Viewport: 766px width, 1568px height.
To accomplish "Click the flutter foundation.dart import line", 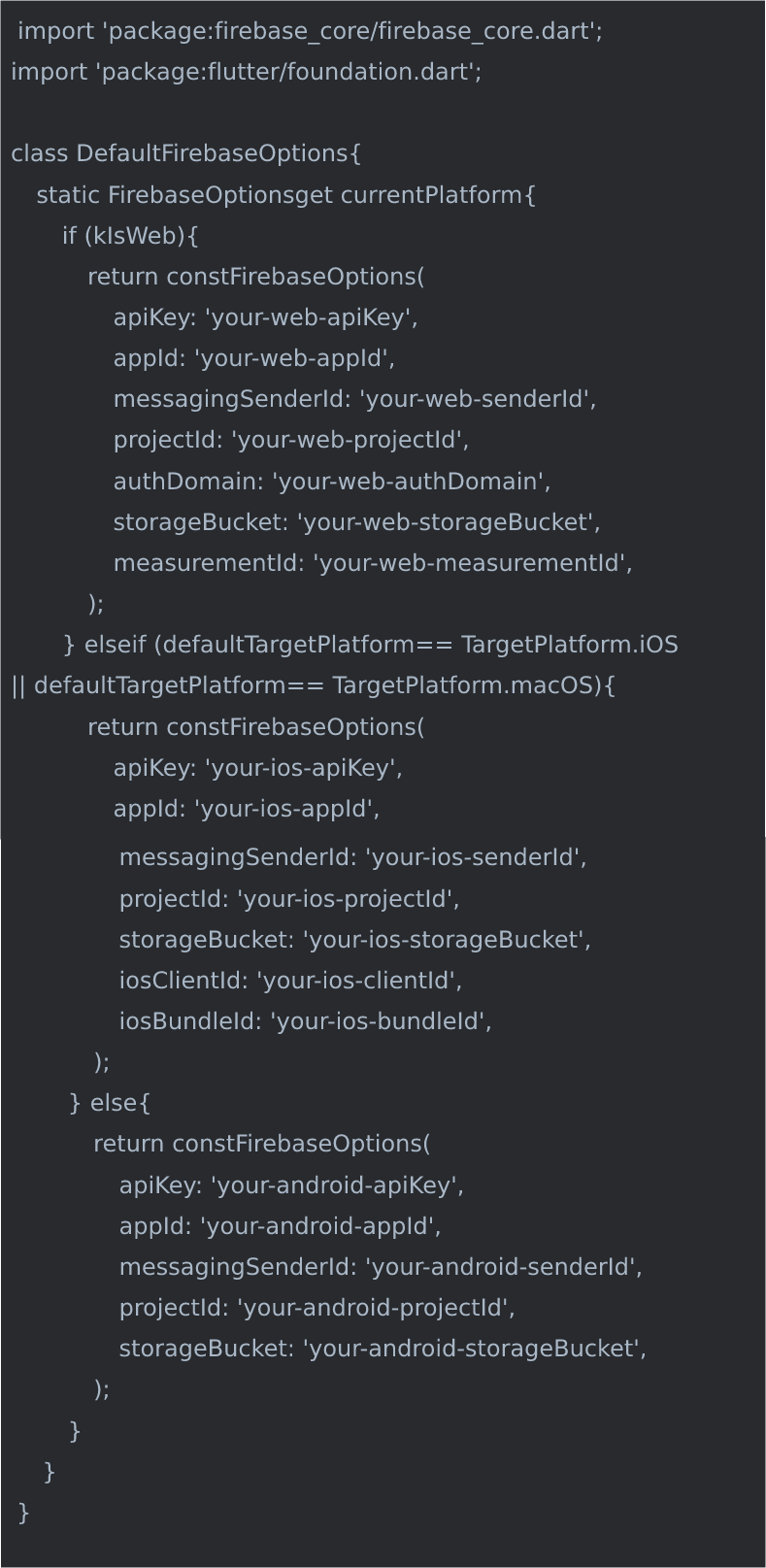I will point(247,72).
